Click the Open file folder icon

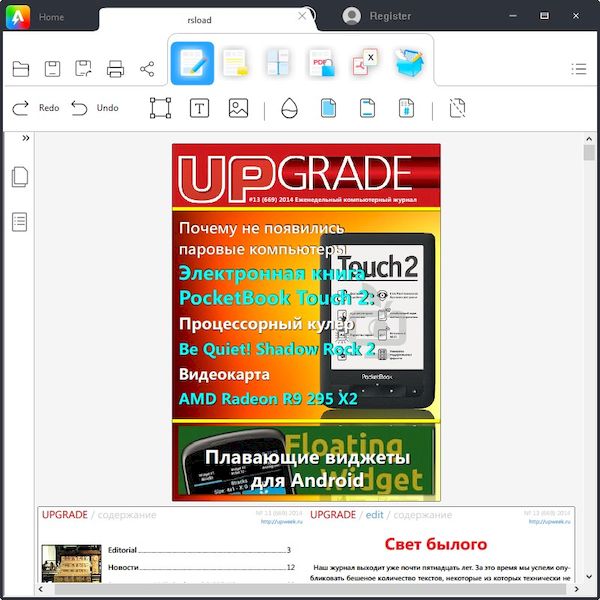click(x=21, y=69)
